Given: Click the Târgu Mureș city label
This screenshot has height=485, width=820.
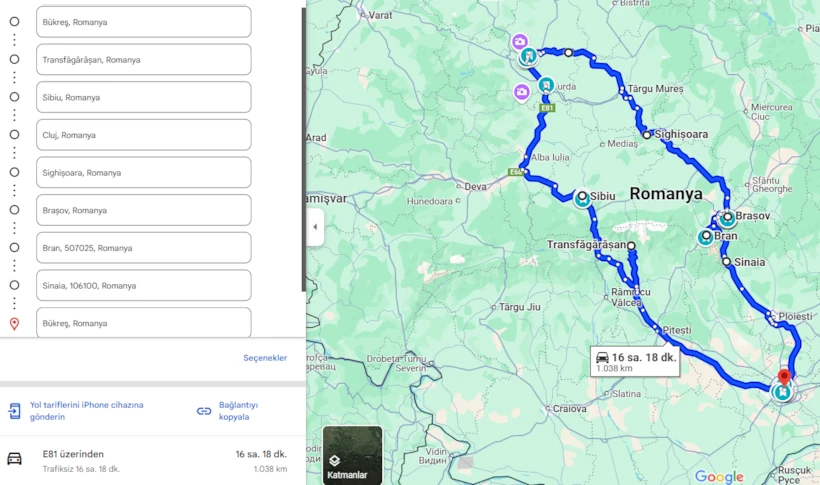Looking at the screenshot, I should [655, 89].
